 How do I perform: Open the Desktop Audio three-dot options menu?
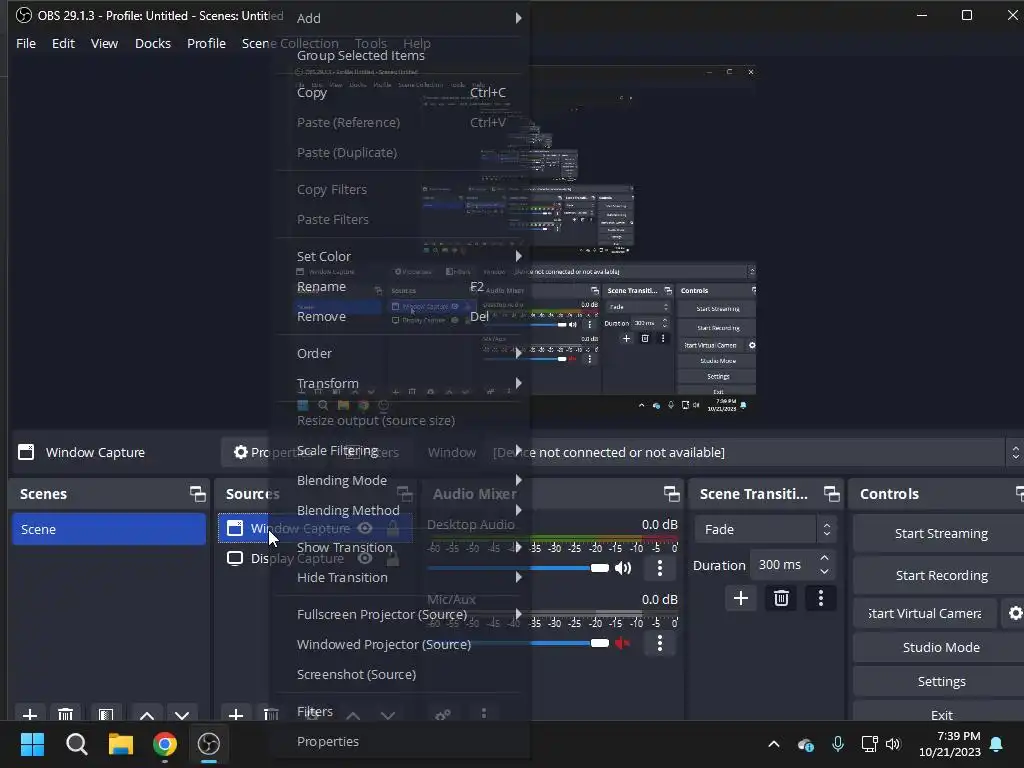(x=660, y=568)
